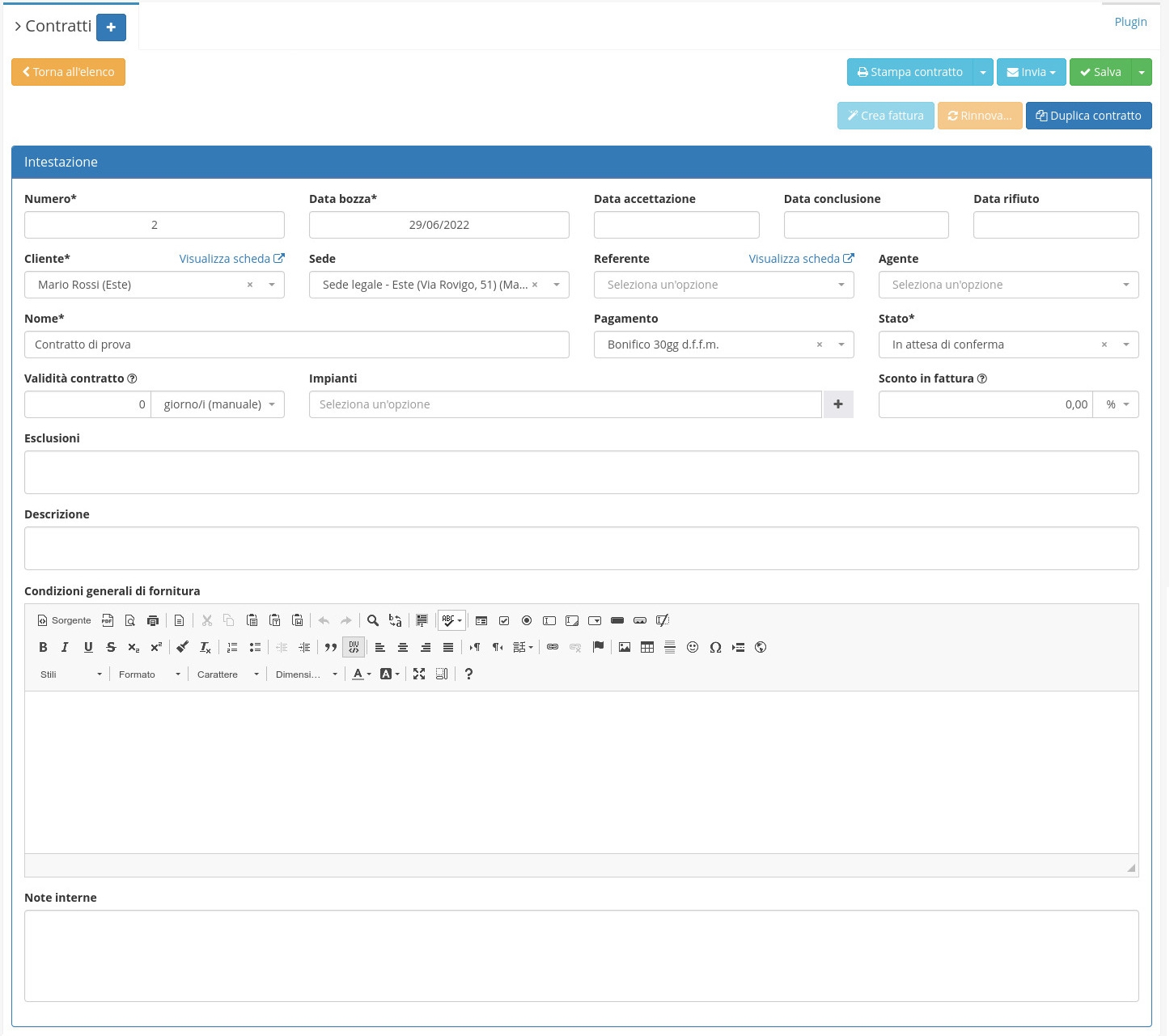Viewport: 1174px width, 1036px height.
Task: Open the text color picker
Action: tap(361, 674)
